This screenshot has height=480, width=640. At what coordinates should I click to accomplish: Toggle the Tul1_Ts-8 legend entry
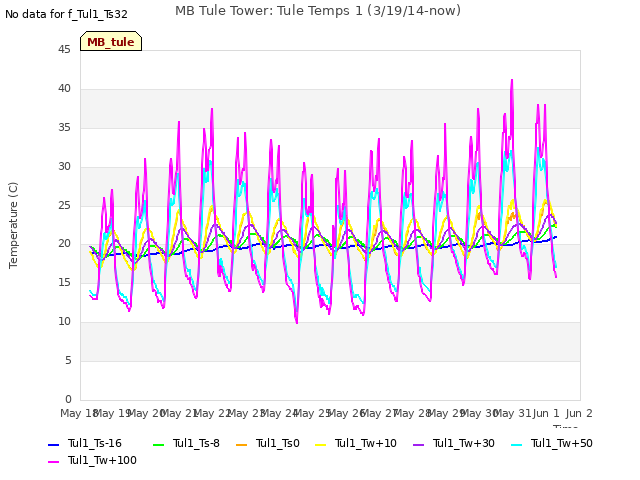click(186, 443)
